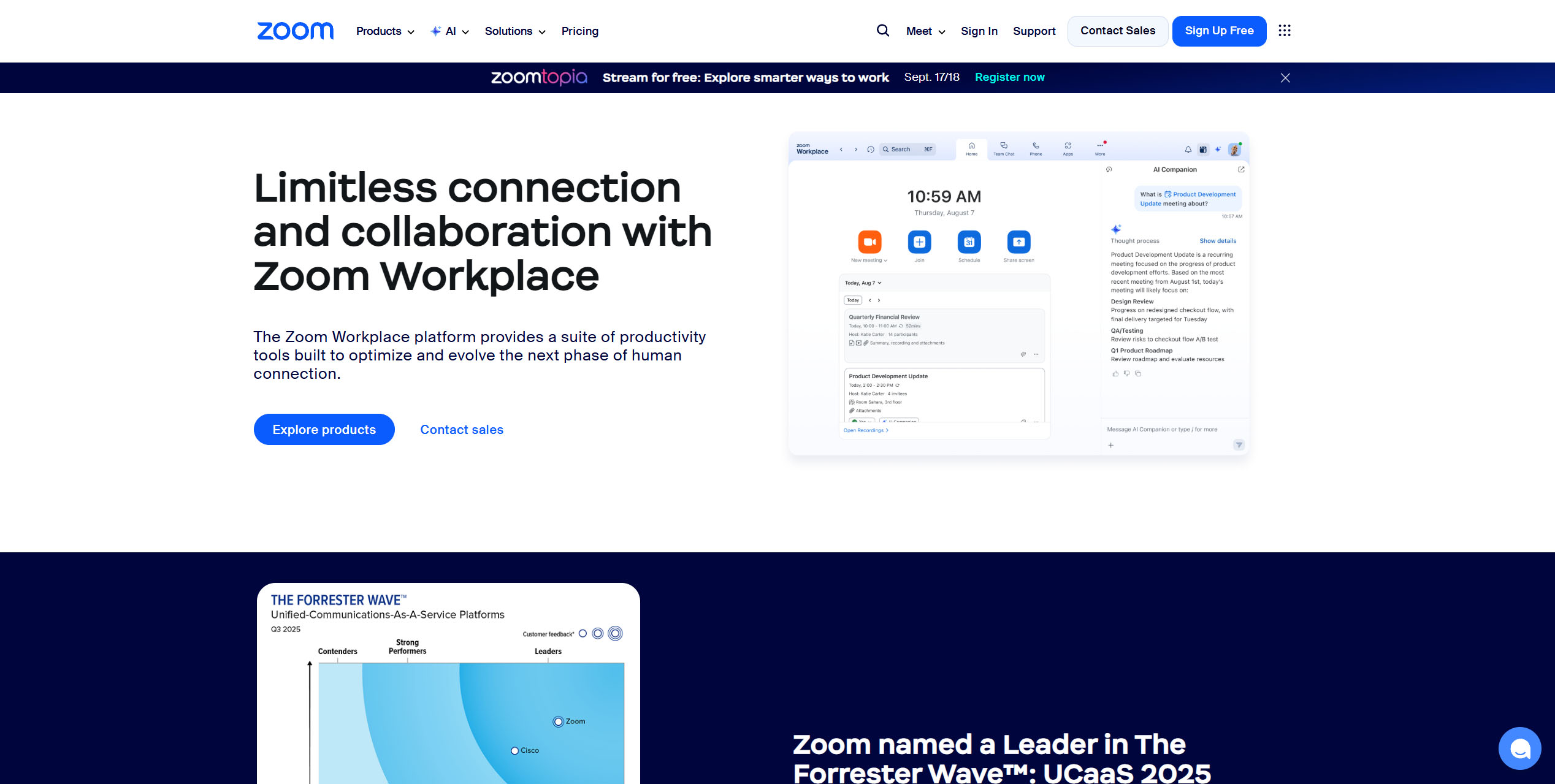Image resolution: width=1555 pixels, height=784 pixels.
Task: Click thumbs down under AI Companion response
Action: [x=1126, y=373]
